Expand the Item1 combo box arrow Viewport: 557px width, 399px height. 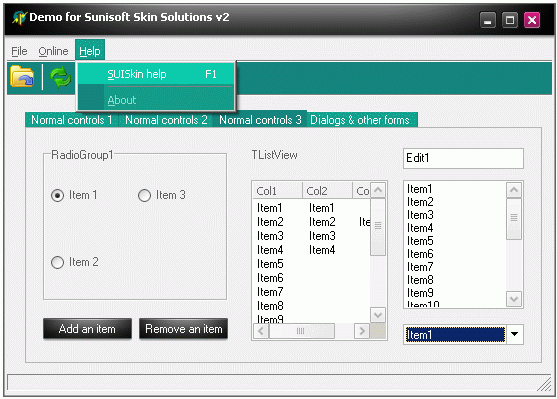coord(514,334)
